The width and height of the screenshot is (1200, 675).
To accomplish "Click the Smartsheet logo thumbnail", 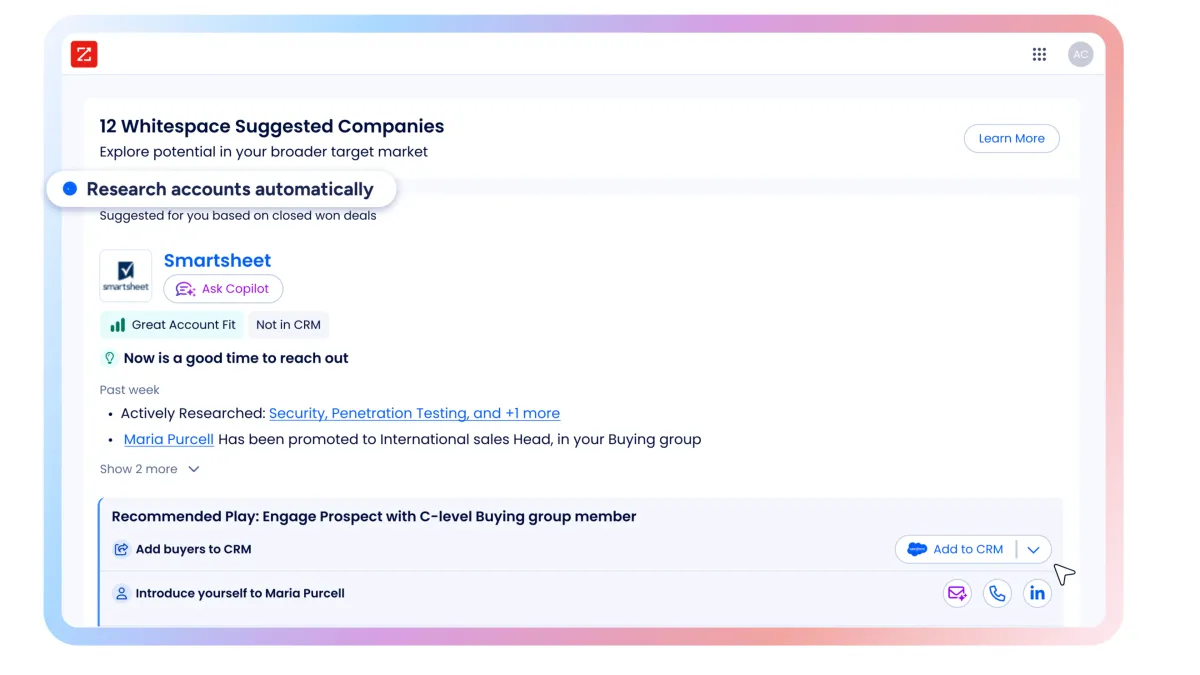I will 125,275.
